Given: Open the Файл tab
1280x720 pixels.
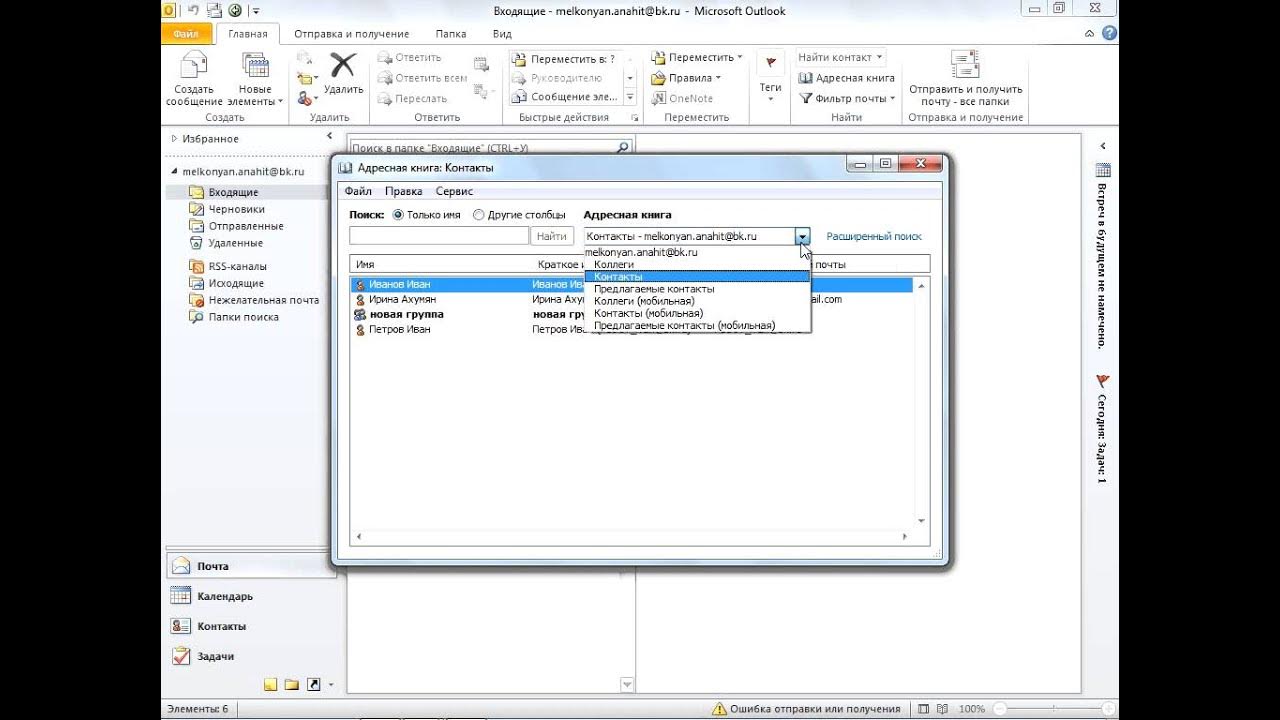Looking at the screenshot, I should coord(186,33).
